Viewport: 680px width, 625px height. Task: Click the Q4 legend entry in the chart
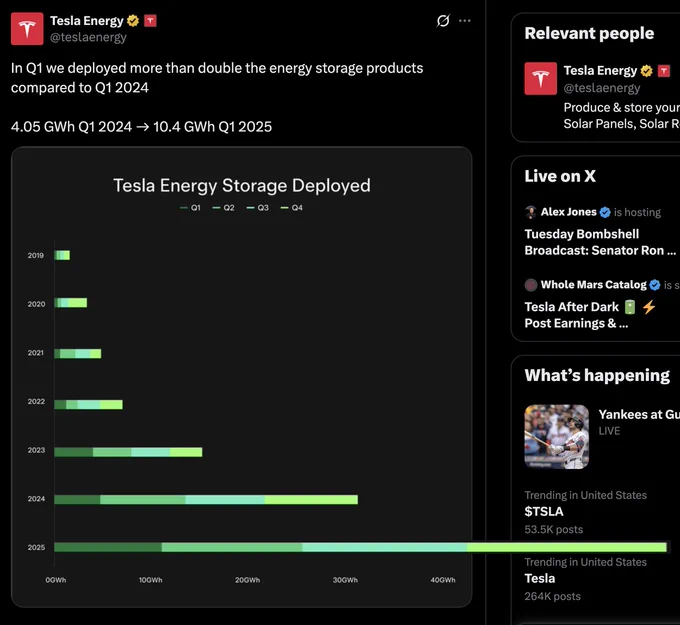click(291, 208)
